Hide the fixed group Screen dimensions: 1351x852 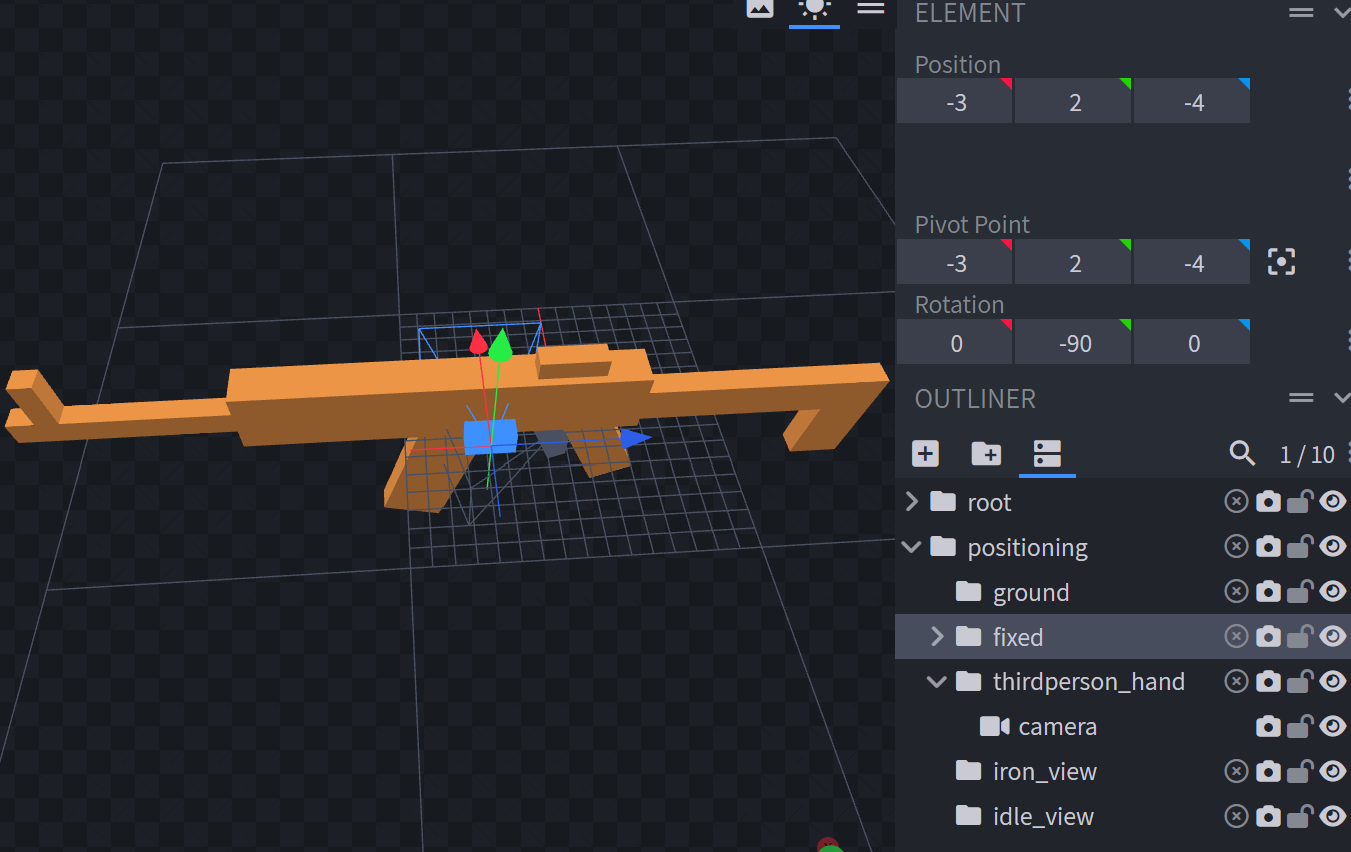1332,636
